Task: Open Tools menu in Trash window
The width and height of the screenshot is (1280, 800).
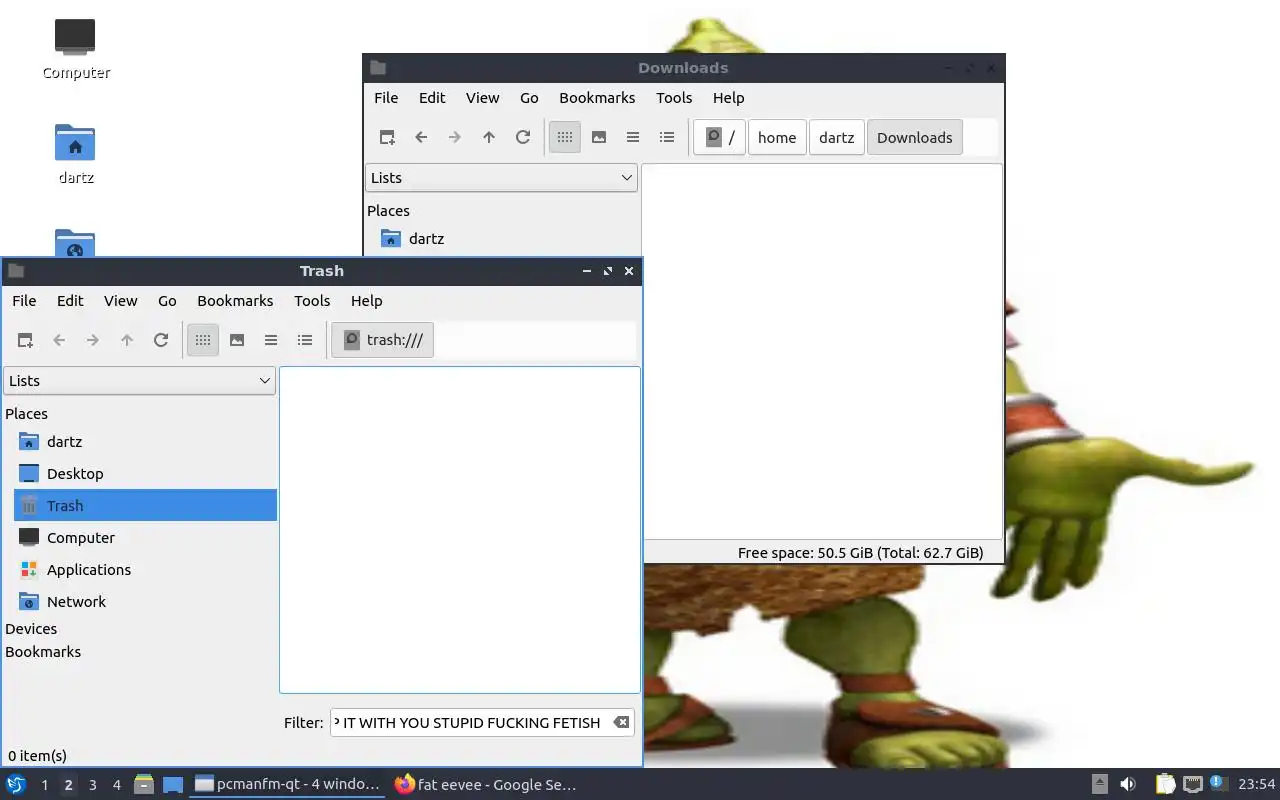Action: click(312, 301)
